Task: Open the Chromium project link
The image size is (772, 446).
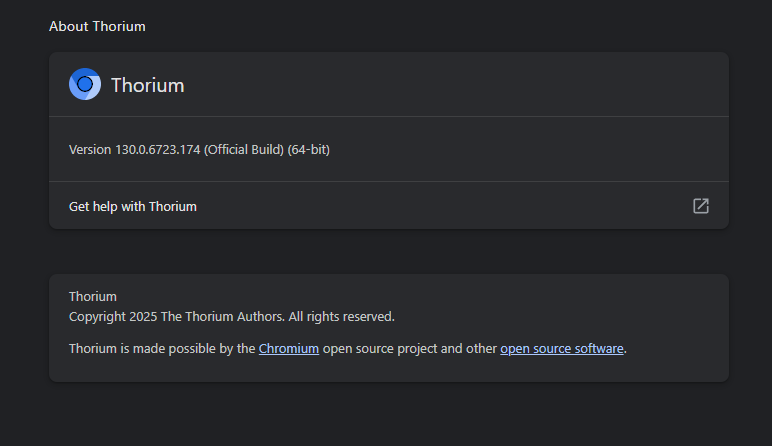Action: pyautogui.click(x=289, y=349)
